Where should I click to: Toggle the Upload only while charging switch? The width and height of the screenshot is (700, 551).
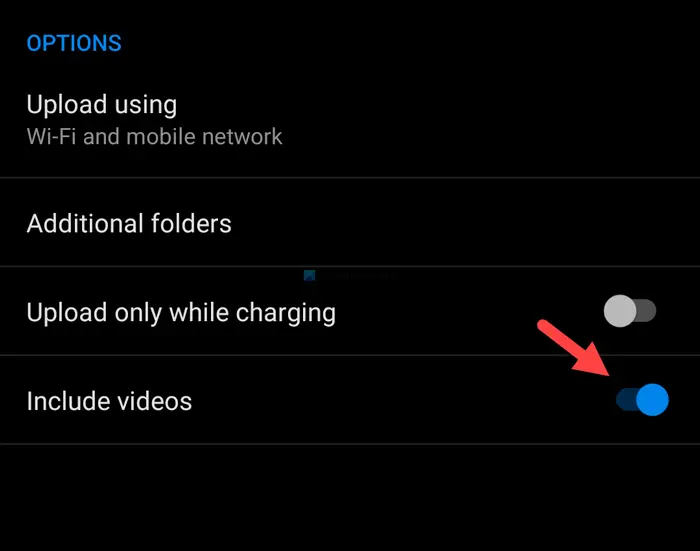point(629,311)
